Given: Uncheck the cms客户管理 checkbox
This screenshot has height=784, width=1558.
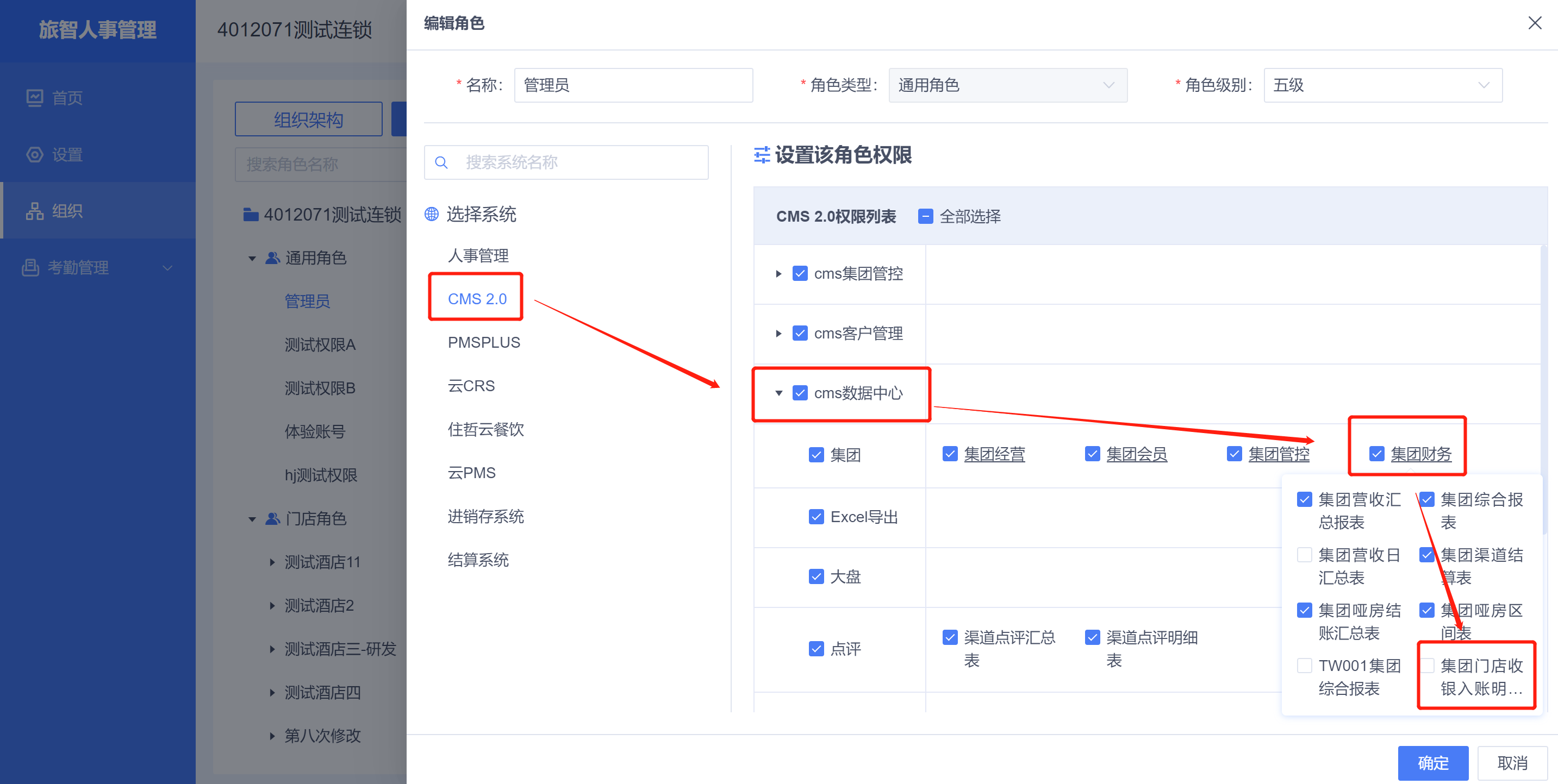Looking at the screenshot, I should coord(800,333).
